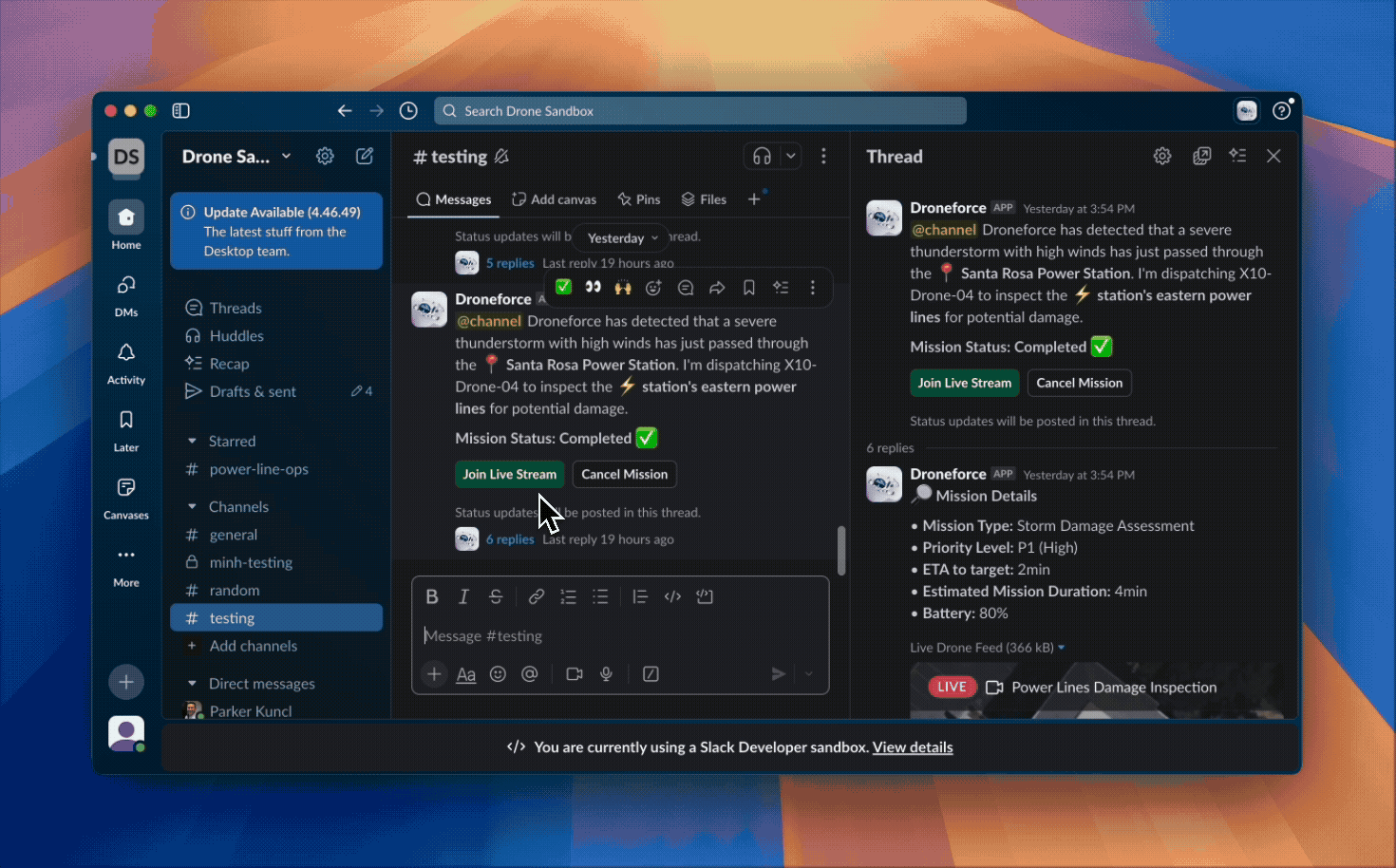The height and width of the screenshot is (868, 1396).
Task: Open the add reaction emoji picker
Action: click(653, 287)
